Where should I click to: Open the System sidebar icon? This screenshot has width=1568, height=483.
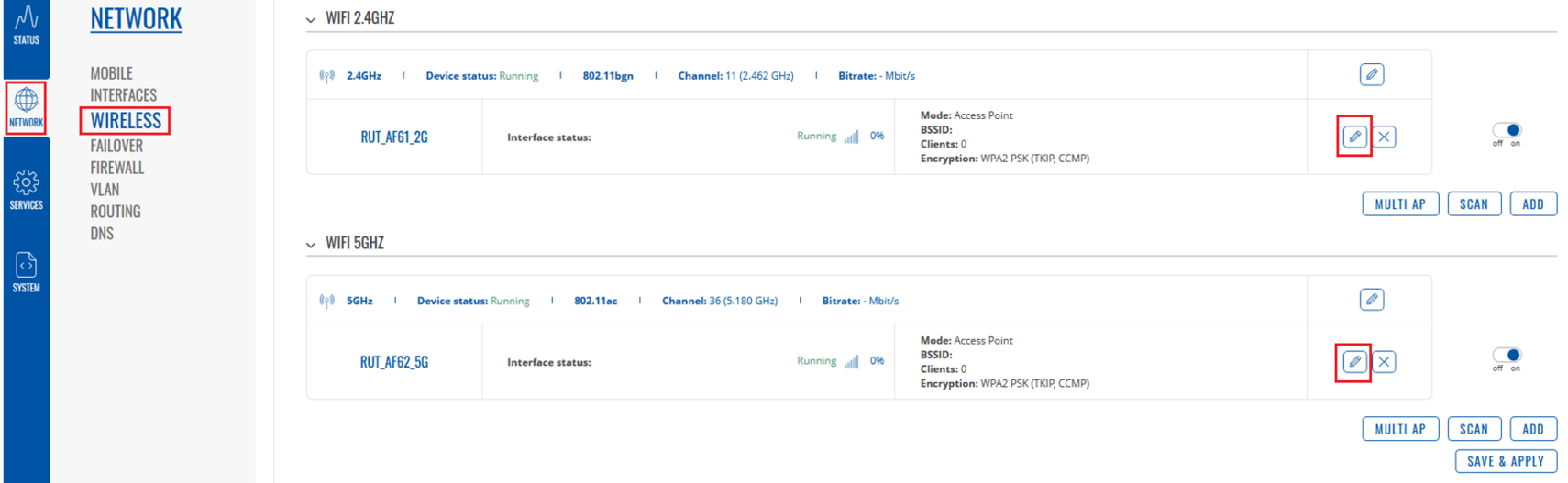26,272
